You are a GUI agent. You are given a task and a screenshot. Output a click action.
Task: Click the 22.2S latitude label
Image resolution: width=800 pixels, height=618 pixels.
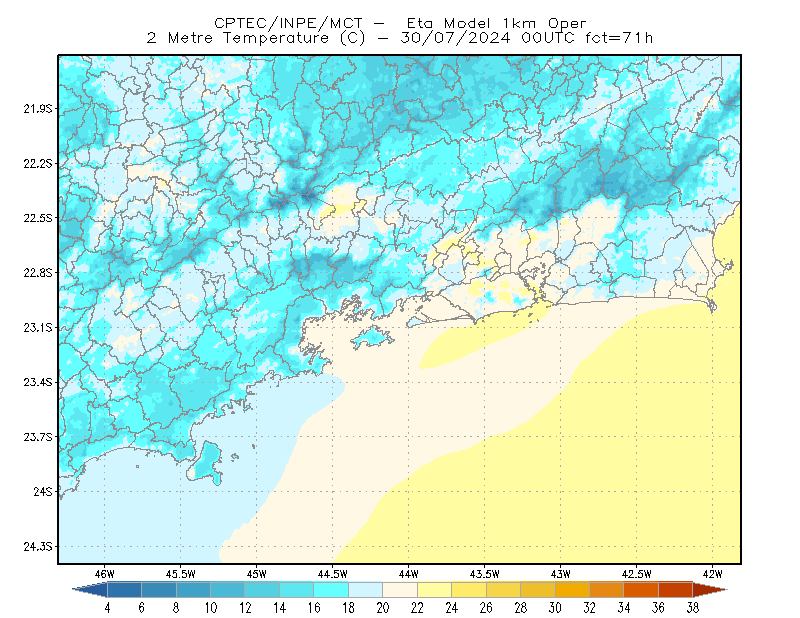[37, 163]
